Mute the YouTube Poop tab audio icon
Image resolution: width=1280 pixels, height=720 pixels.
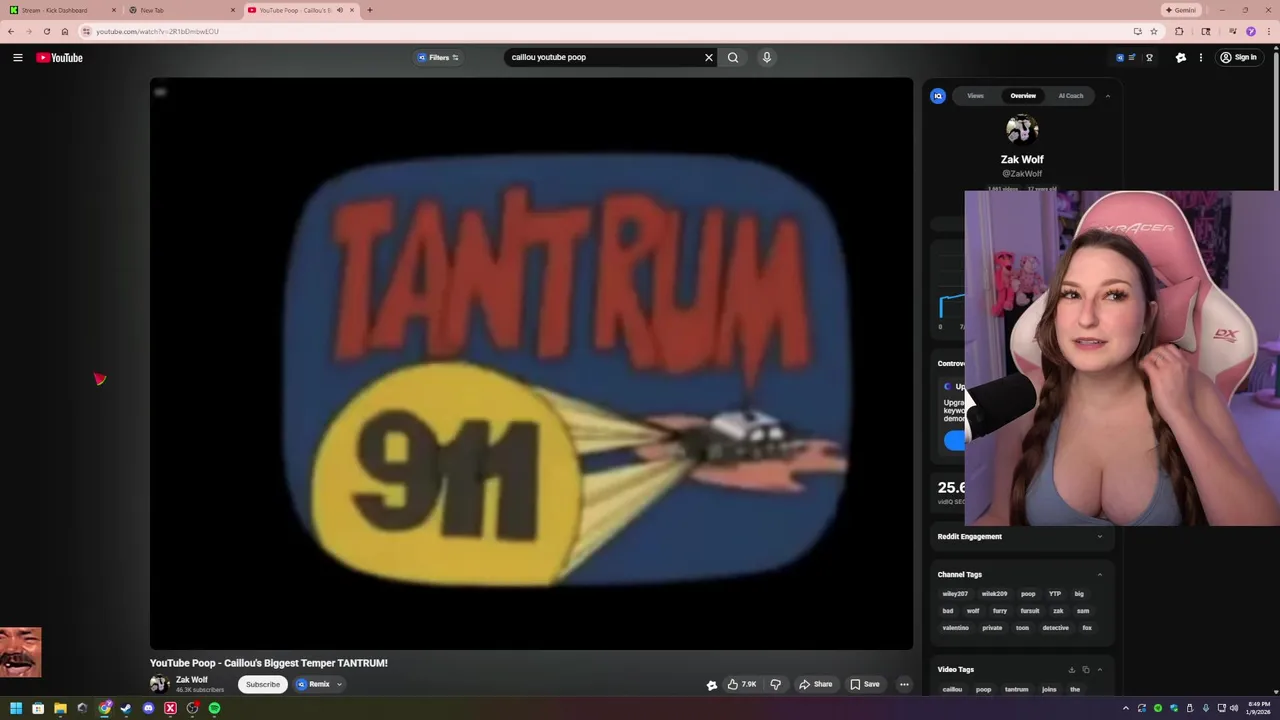pos(339,10)
